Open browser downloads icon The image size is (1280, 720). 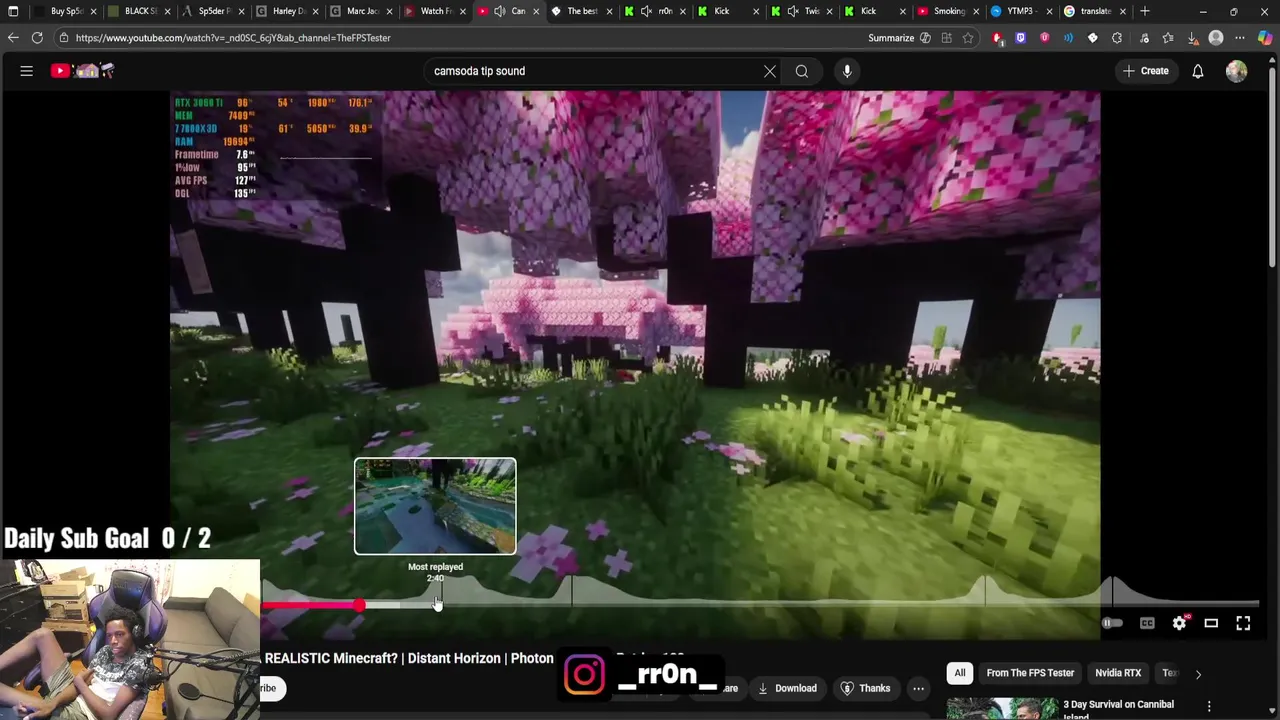coord(1192,38)
